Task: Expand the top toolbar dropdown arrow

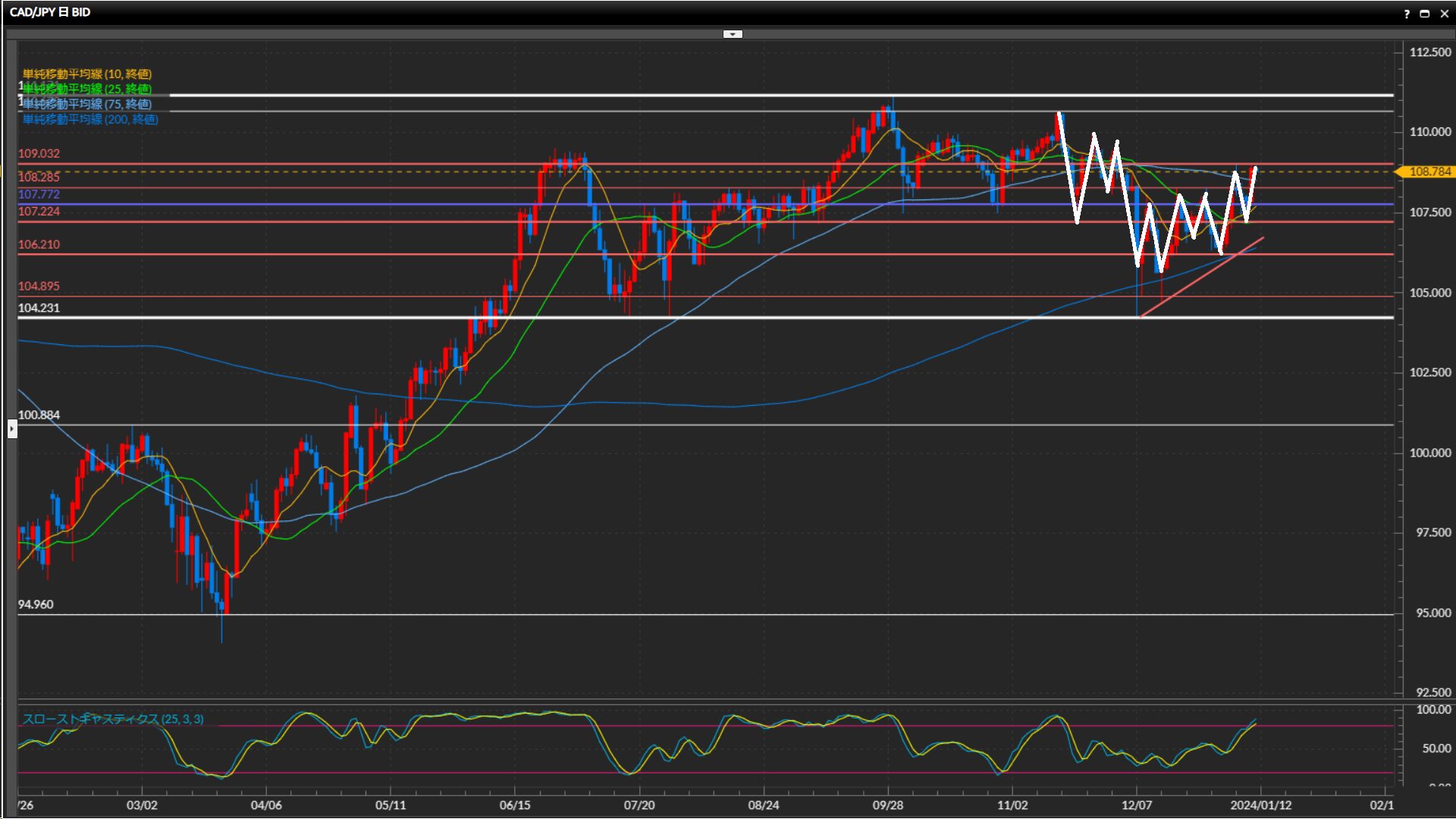Action: pyautogui.click(x=733, y=34)
